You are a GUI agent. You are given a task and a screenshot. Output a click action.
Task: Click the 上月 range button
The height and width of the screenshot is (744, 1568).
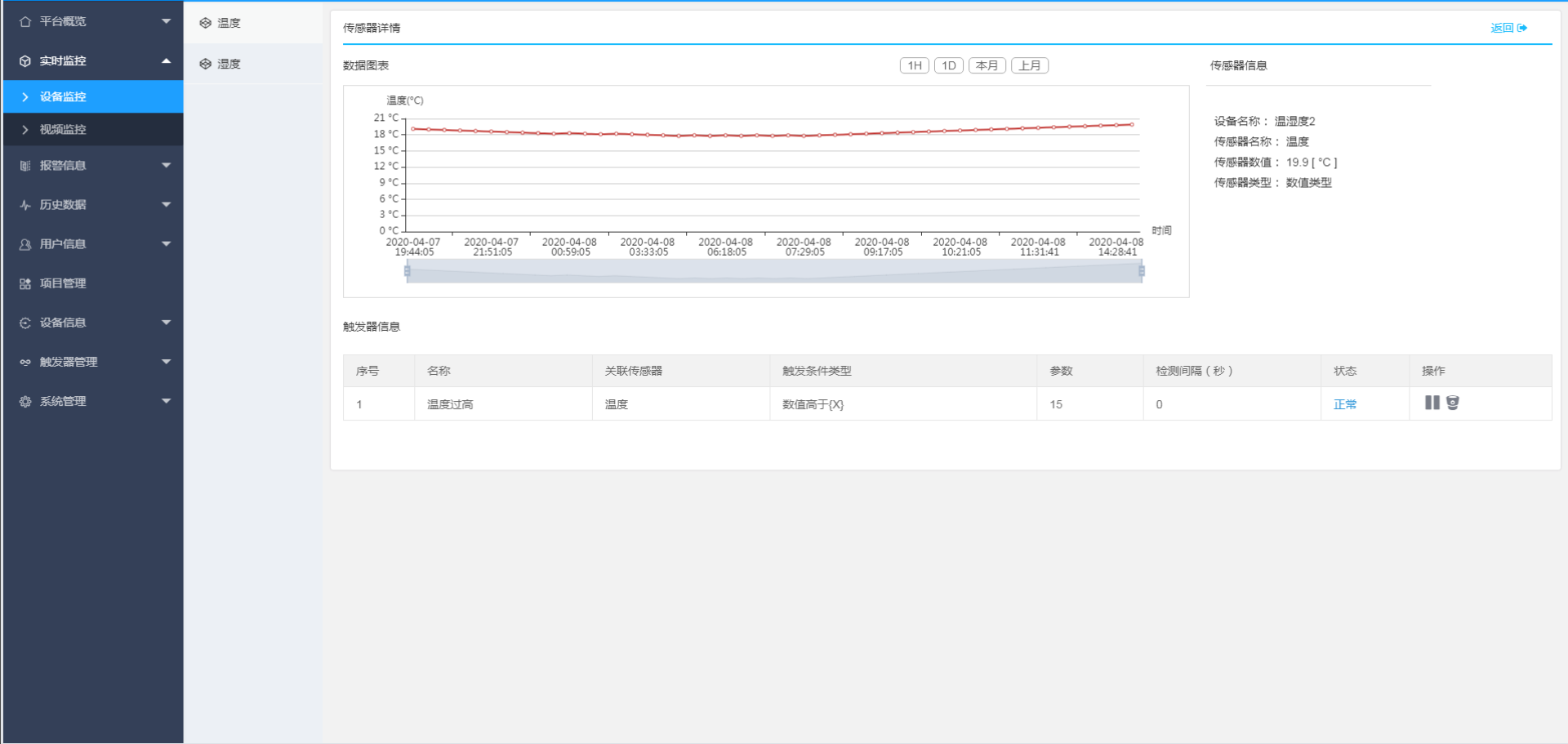tap(1030, 65)
